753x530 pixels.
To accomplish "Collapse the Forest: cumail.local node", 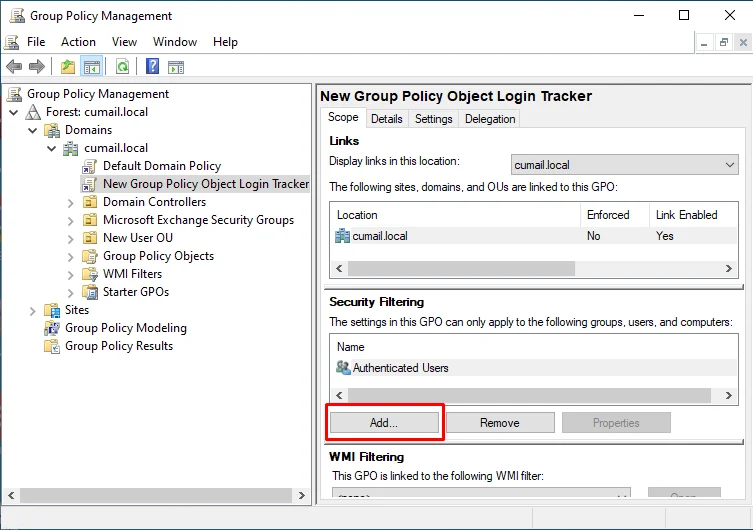I will 13,112.
